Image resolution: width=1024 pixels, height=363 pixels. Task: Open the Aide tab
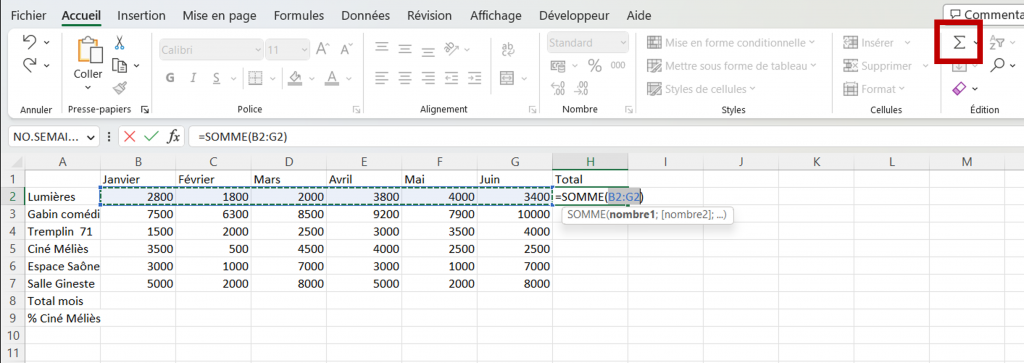click(x=639, y=15)
